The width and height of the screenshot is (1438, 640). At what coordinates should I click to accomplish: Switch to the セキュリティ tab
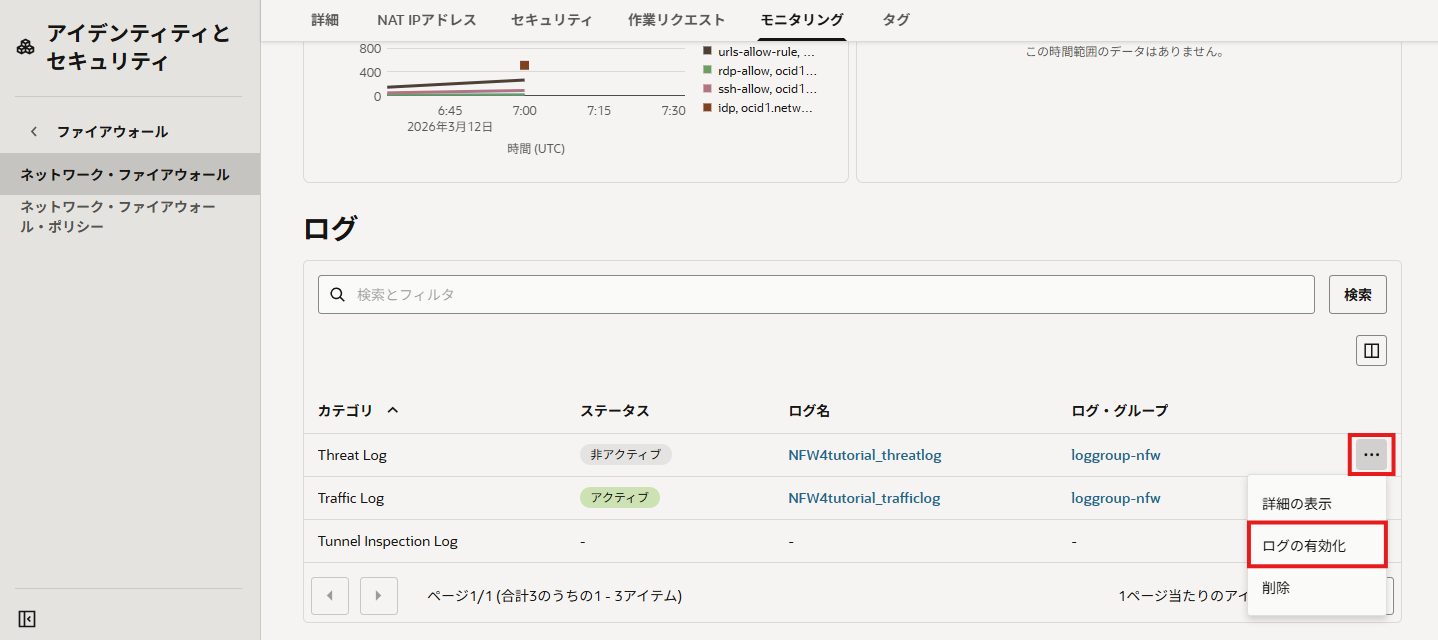(551, 20)
